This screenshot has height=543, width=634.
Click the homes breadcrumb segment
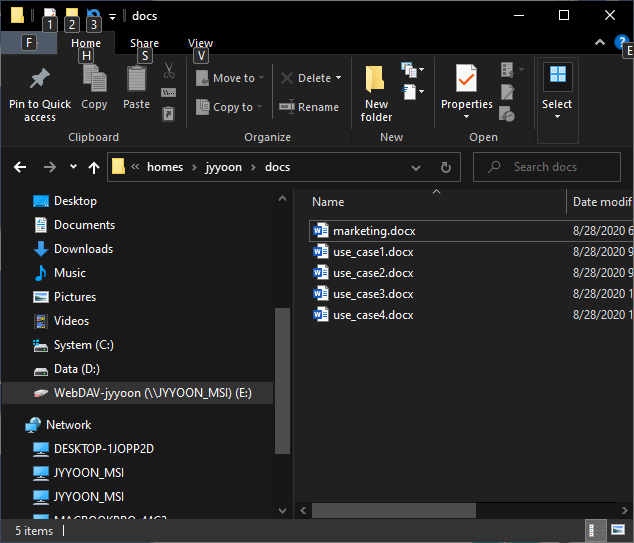(x=165, y=167)
